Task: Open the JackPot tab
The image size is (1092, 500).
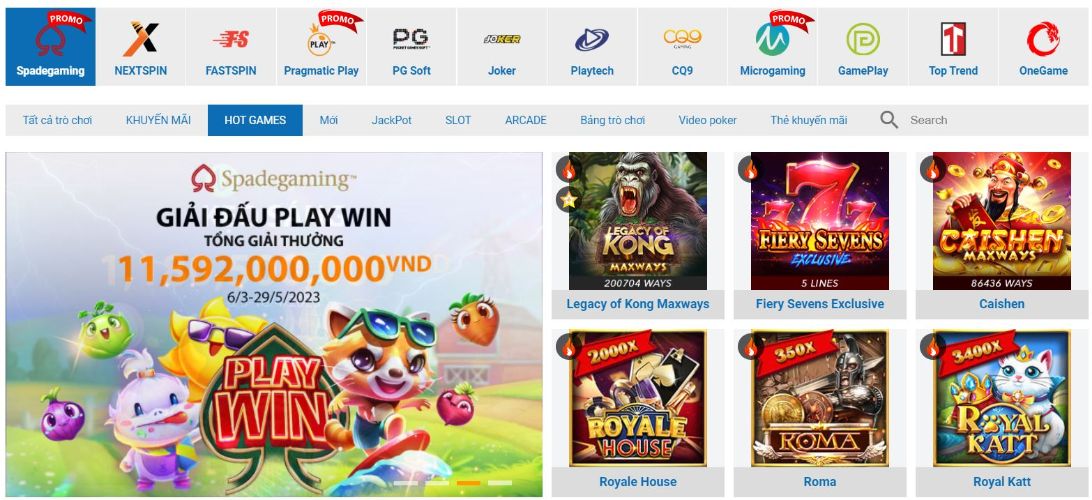Action: point(391,120)
